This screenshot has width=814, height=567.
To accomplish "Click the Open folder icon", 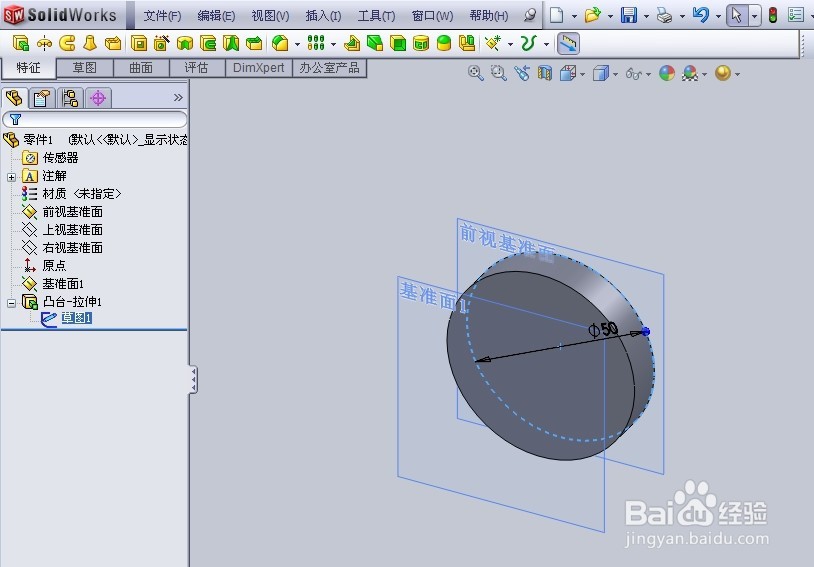I will pyautogui.click(x=592, y=15).
